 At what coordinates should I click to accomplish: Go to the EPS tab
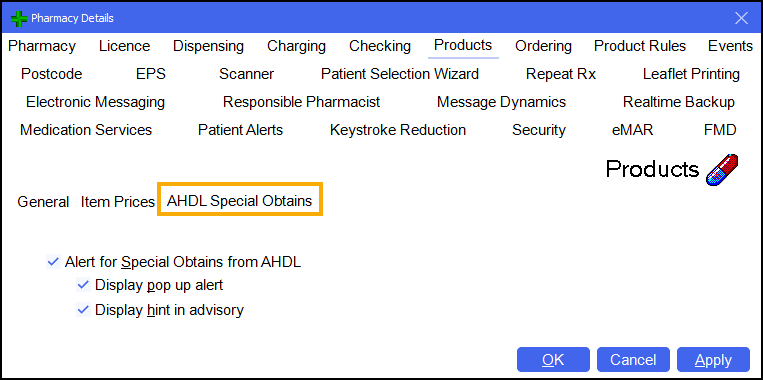coord(151,74)
